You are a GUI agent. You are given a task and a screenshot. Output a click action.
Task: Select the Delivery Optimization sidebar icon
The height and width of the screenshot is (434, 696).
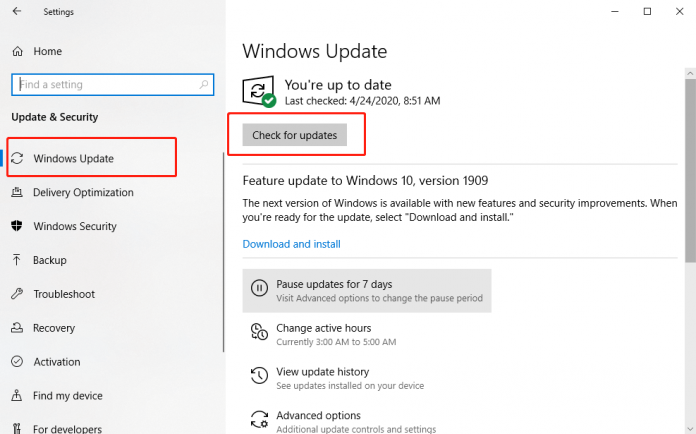17,193
